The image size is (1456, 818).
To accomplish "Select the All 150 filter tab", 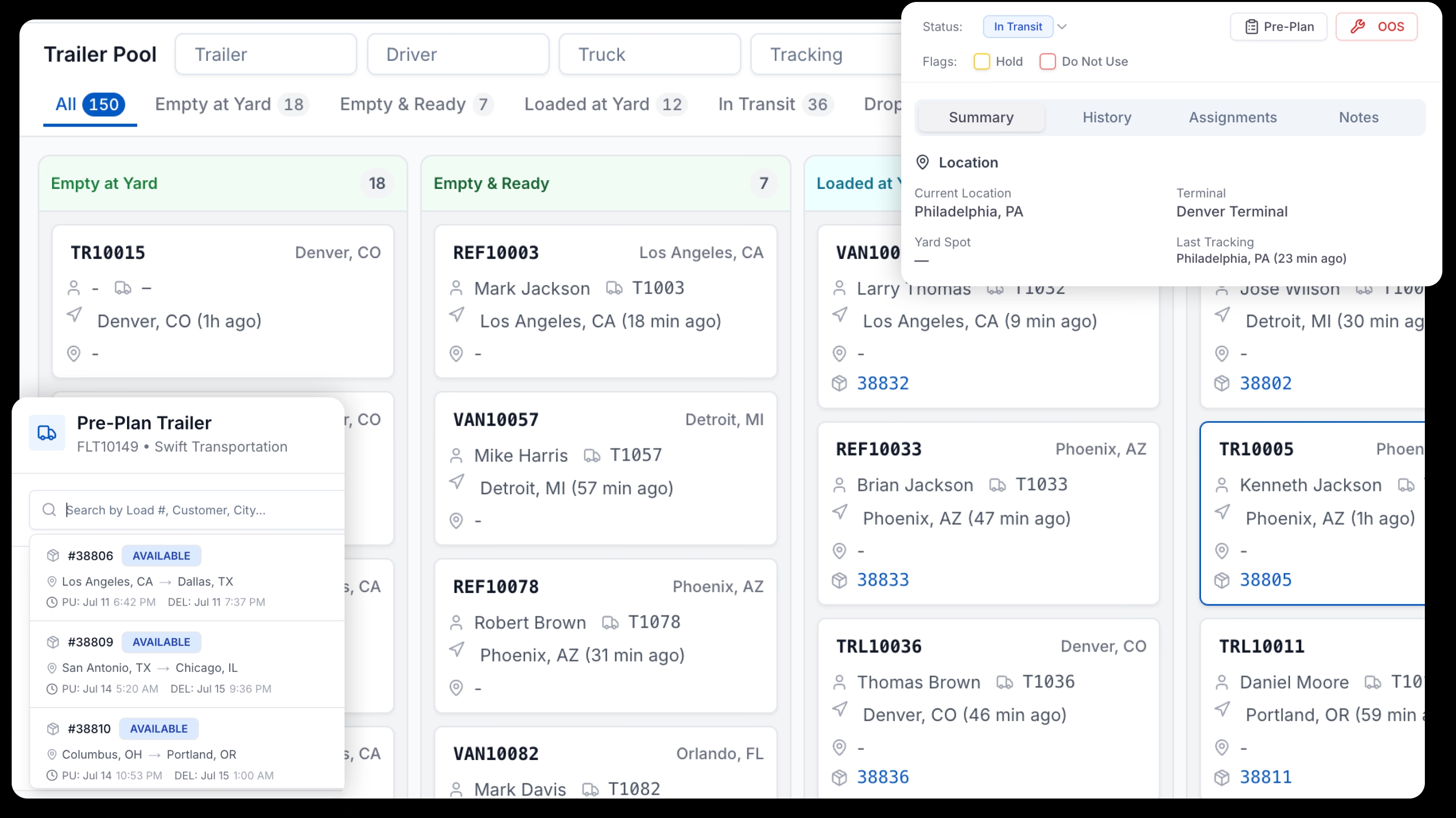I will (x=90, y=105).
